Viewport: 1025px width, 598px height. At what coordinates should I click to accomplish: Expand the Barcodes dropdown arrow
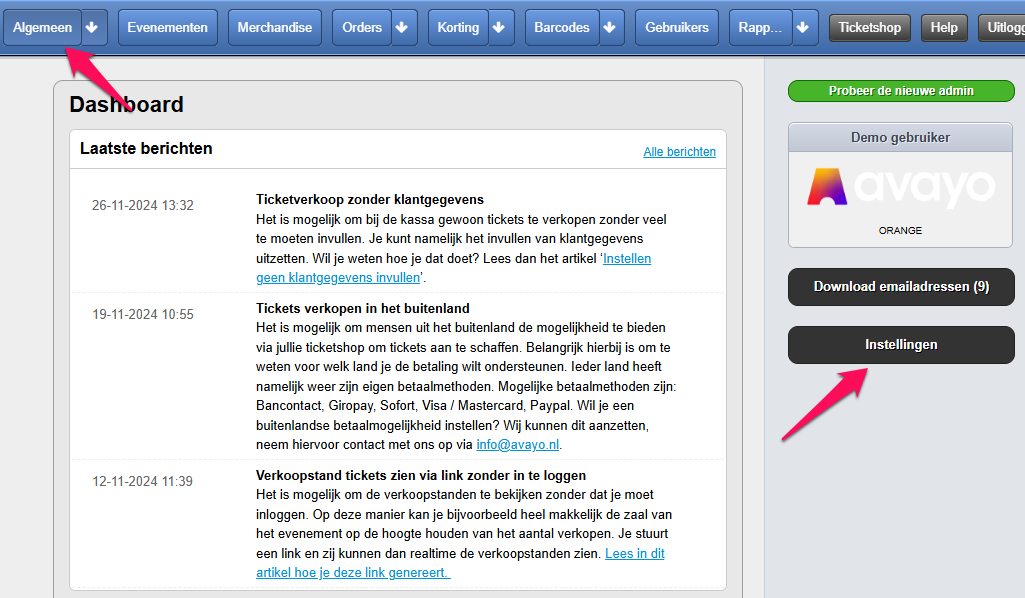[610, 27]
